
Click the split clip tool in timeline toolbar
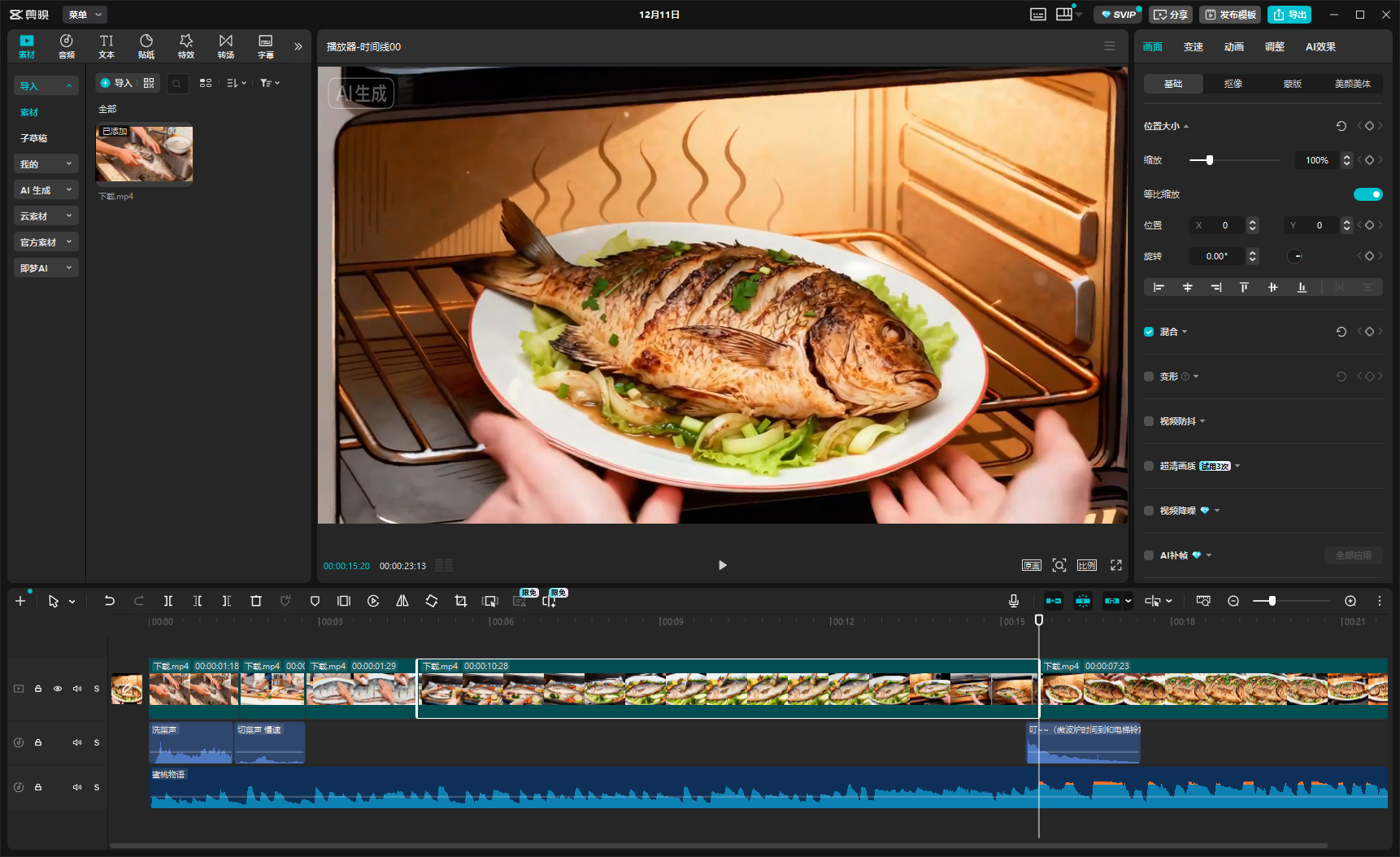[167, 601]
